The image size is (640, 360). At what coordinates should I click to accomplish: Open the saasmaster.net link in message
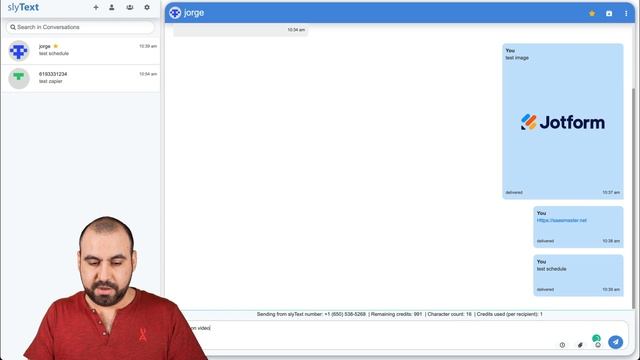coord(562,220)
